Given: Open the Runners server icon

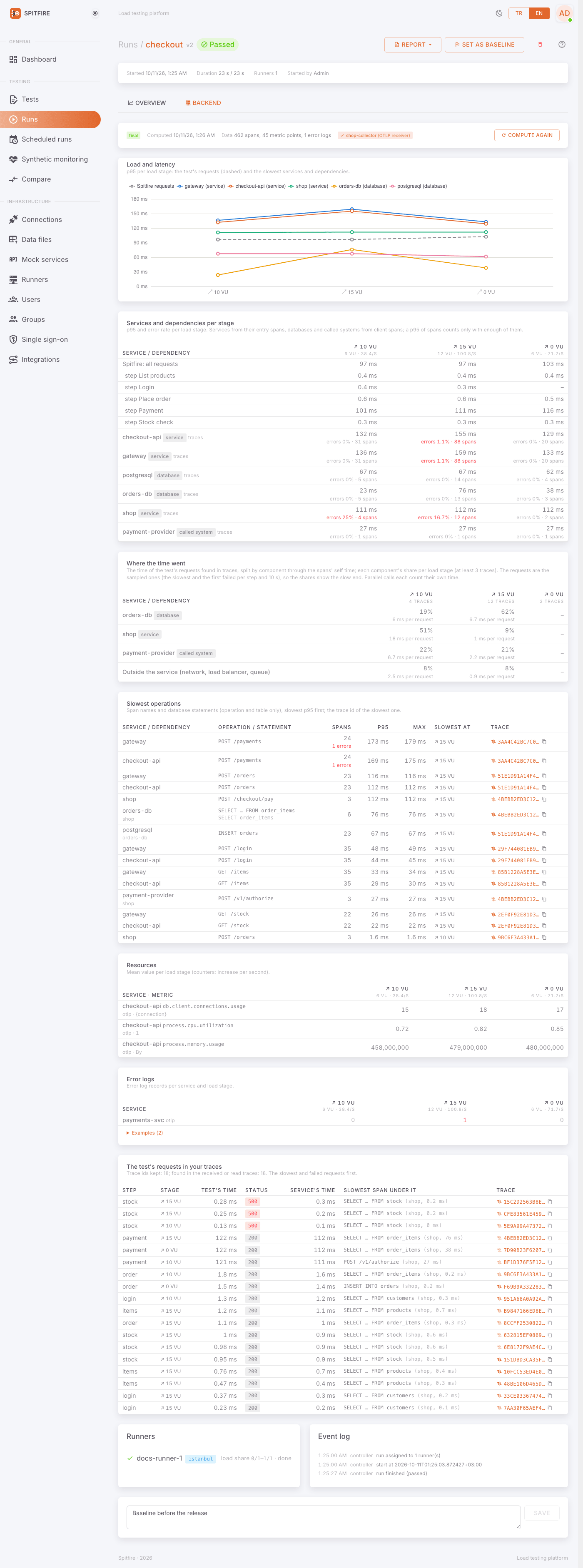Looking at the screenshot, I should coord(13,280).
